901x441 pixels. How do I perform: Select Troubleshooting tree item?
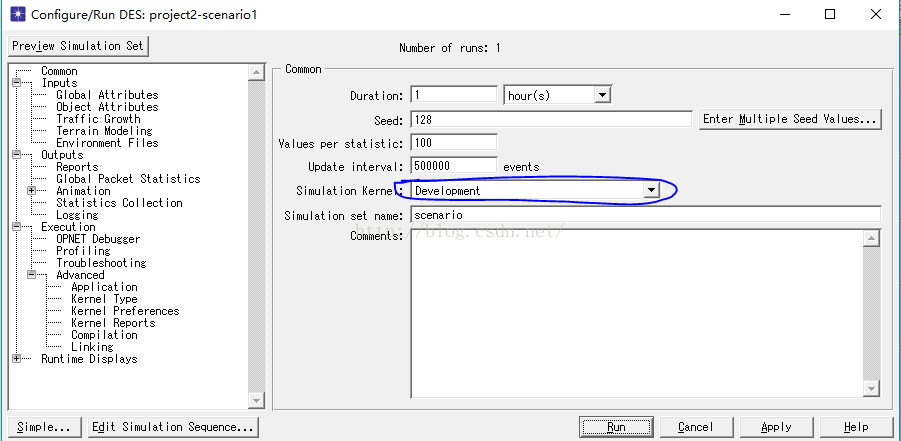tap(101, 263)
